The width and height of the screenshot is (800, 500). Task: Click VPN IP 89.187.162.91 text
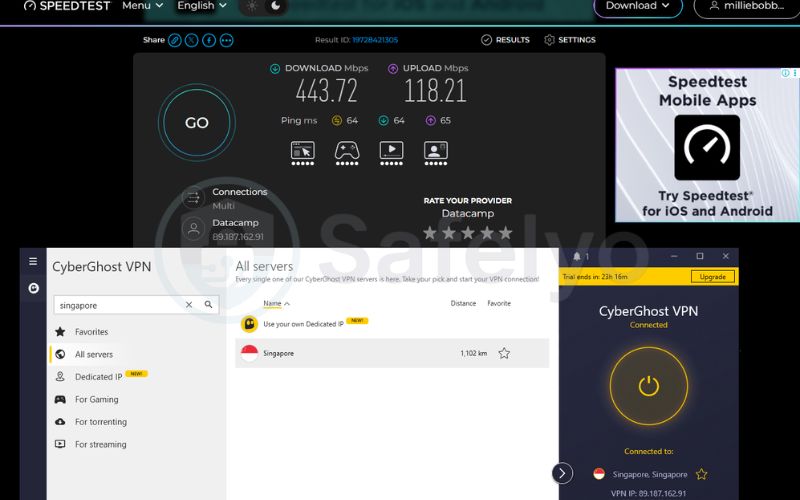648,493
